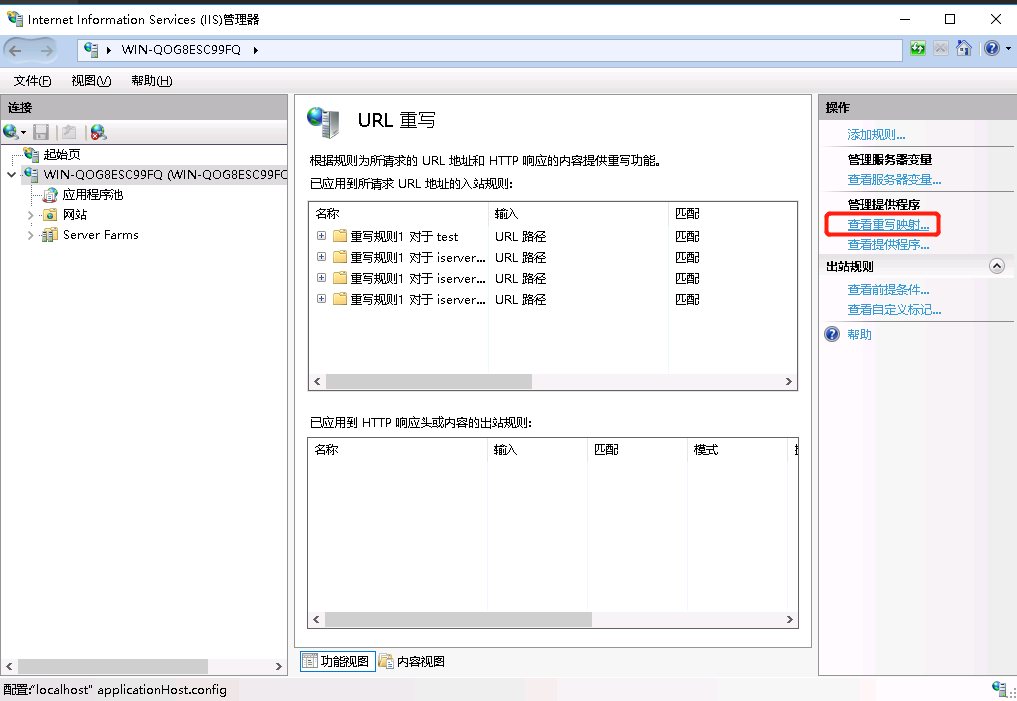Collapse the WIN-QOG8ESC99FQ server node
Image resolution: width=1017 pixels, height=701 pixels.
pos(11,174)
